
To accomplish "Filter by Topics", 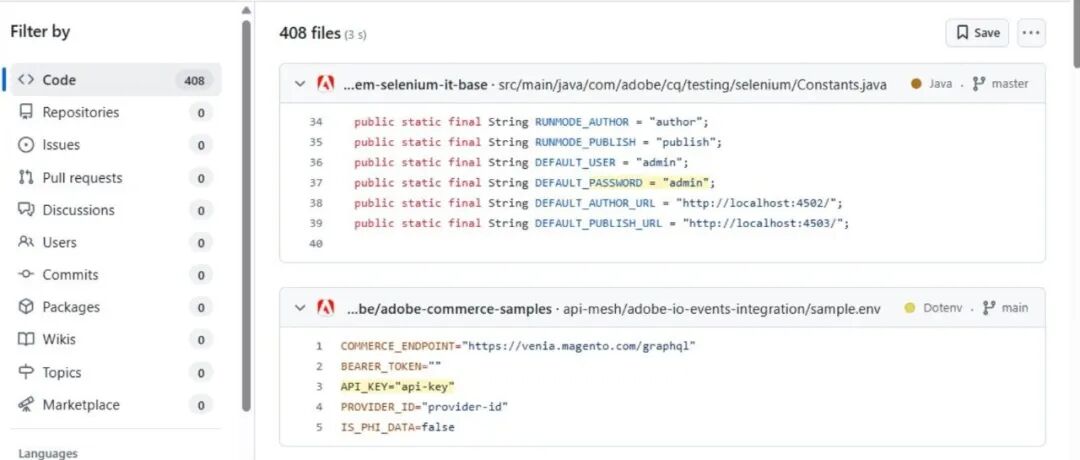I will pos(116,373).
